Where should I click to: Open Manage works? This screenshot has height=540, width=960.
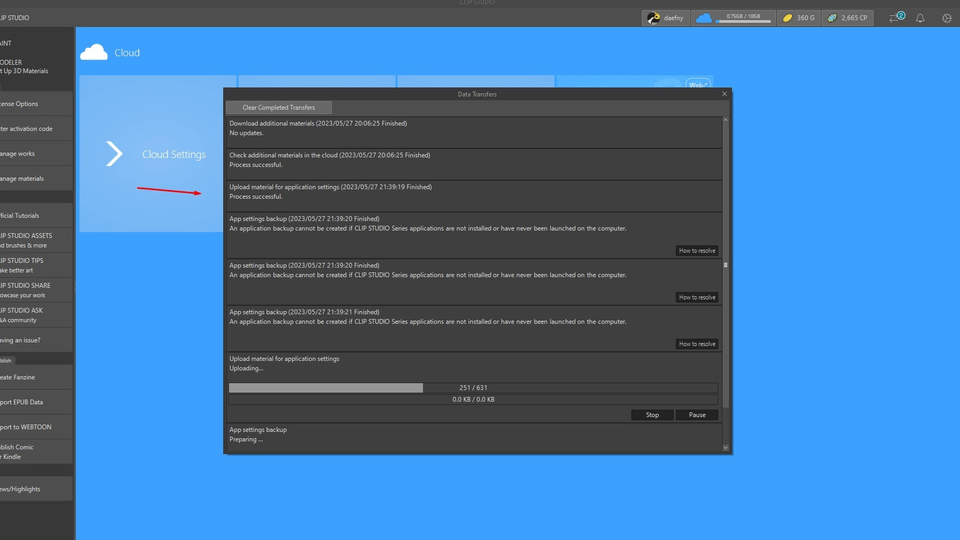36,154
